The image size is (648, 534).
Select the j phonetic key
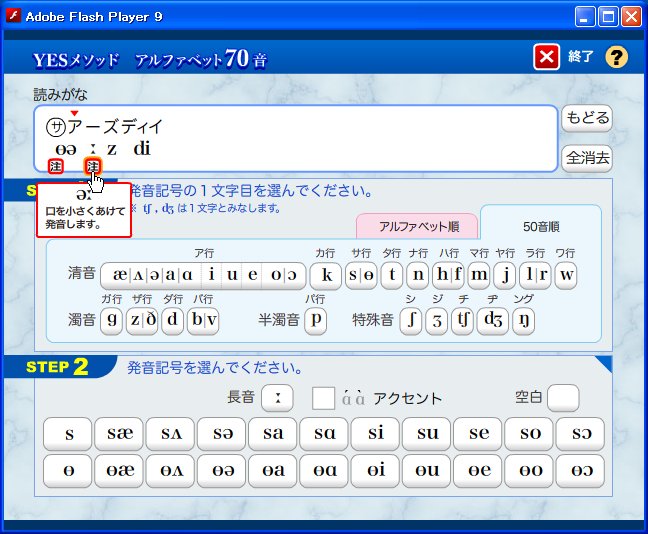pos(505,274)
